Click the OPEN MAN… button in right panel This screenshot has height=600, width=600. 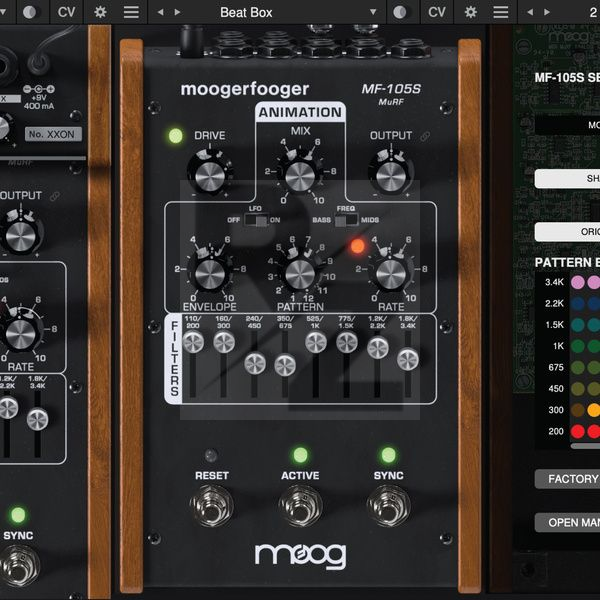tap(567, 522)
